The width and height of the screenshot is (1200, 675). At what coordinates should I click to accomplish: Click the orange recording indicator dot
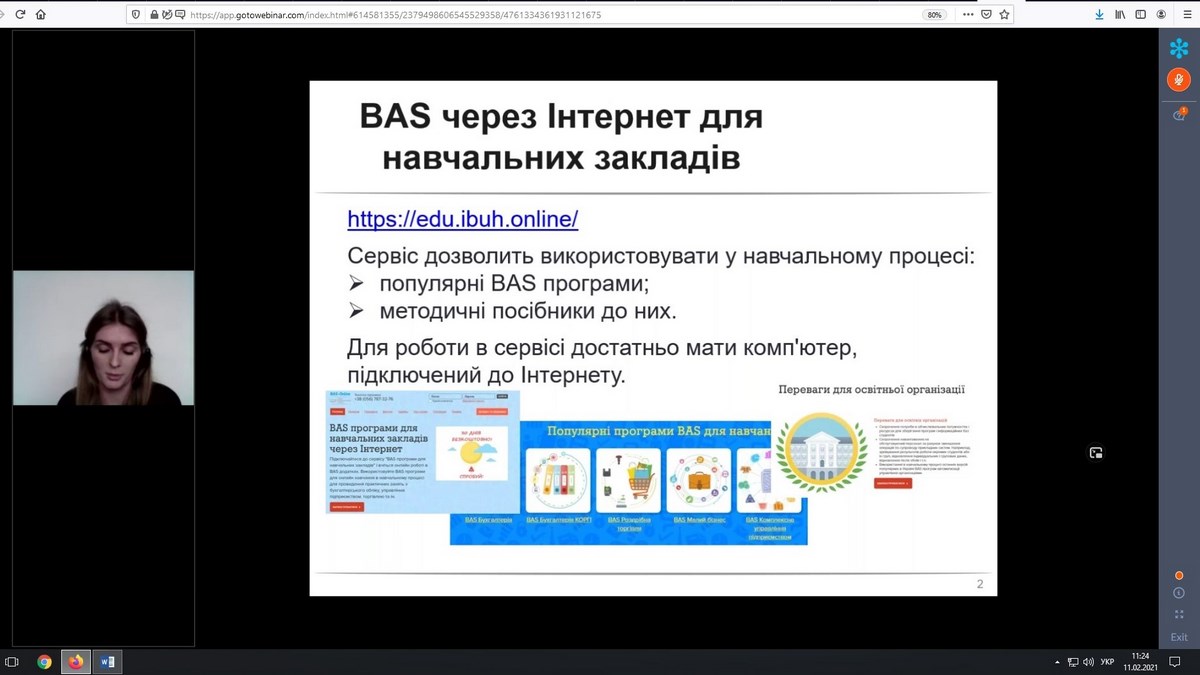click(1179, 575)
